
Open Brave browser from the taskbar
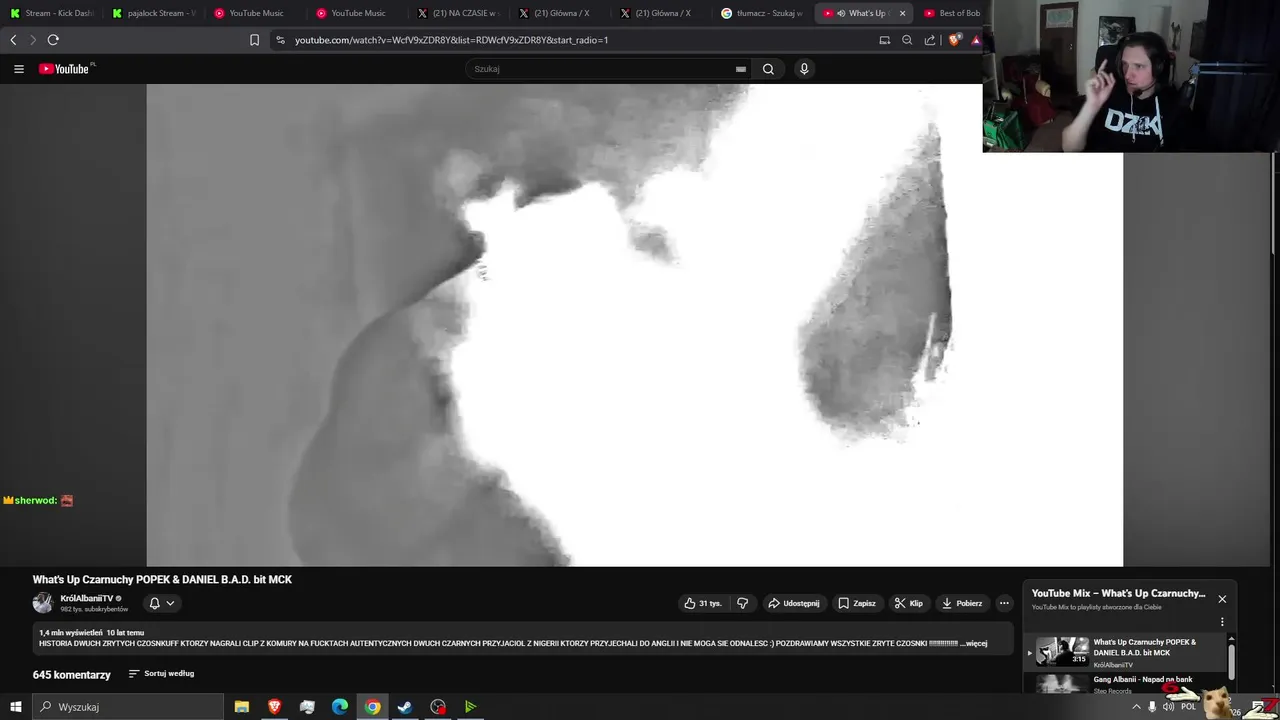pyautogui.click(x=274, y=707)
